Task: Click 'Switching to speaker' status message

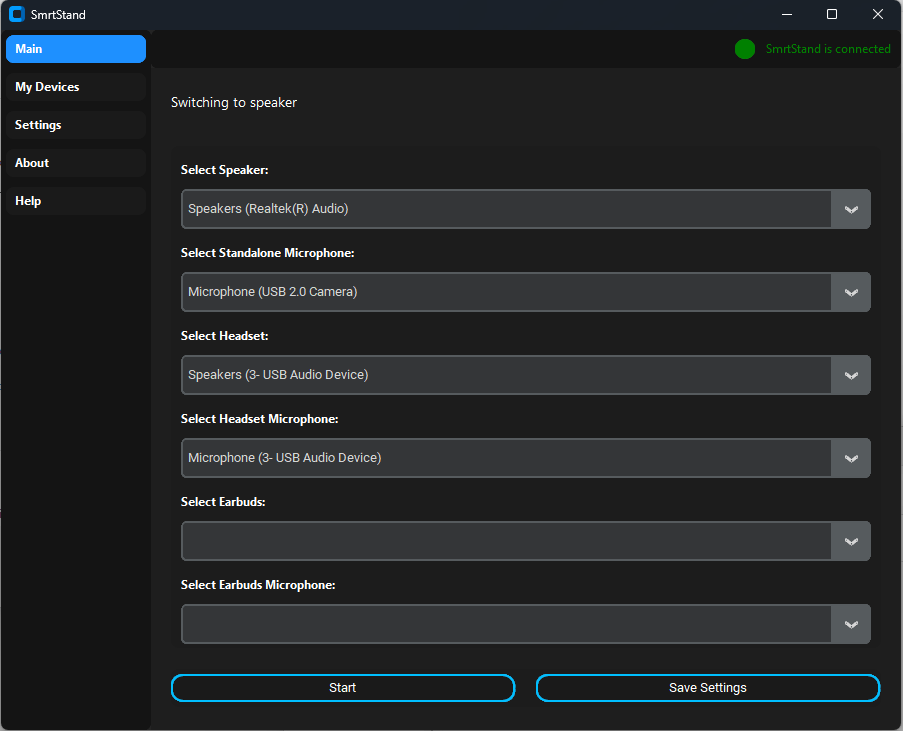Action: pyautogui.click(x=234, y=103)
